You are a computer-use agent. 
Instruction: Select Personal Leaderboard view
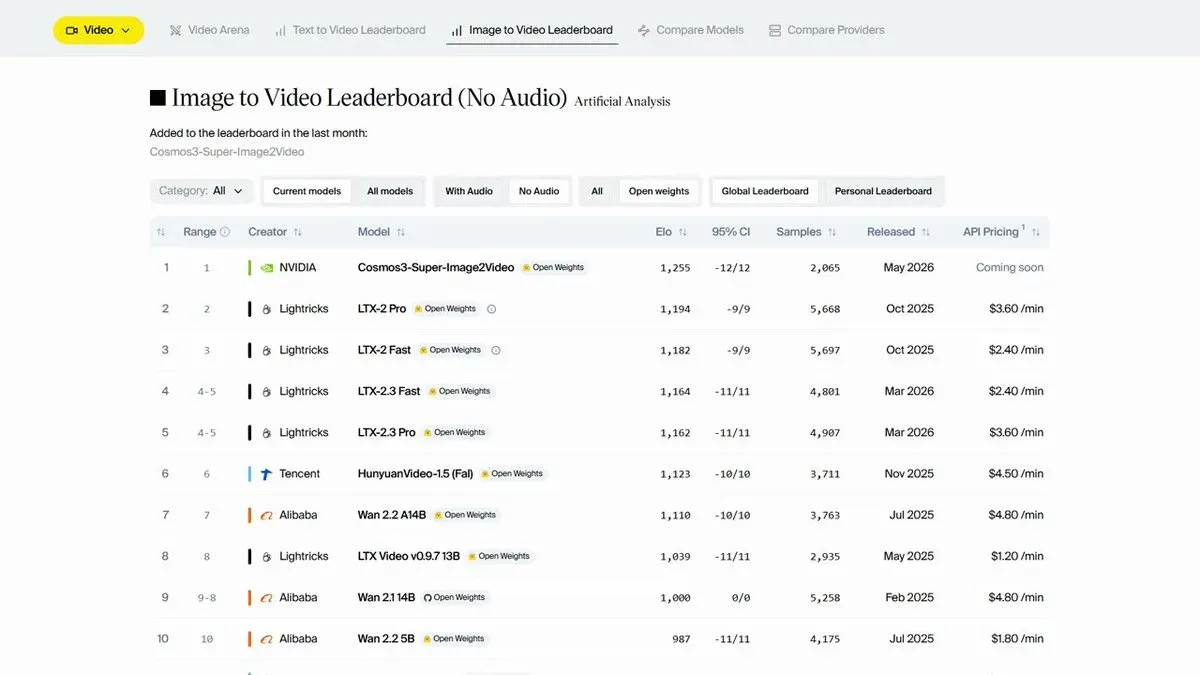(x=883, y=191)
